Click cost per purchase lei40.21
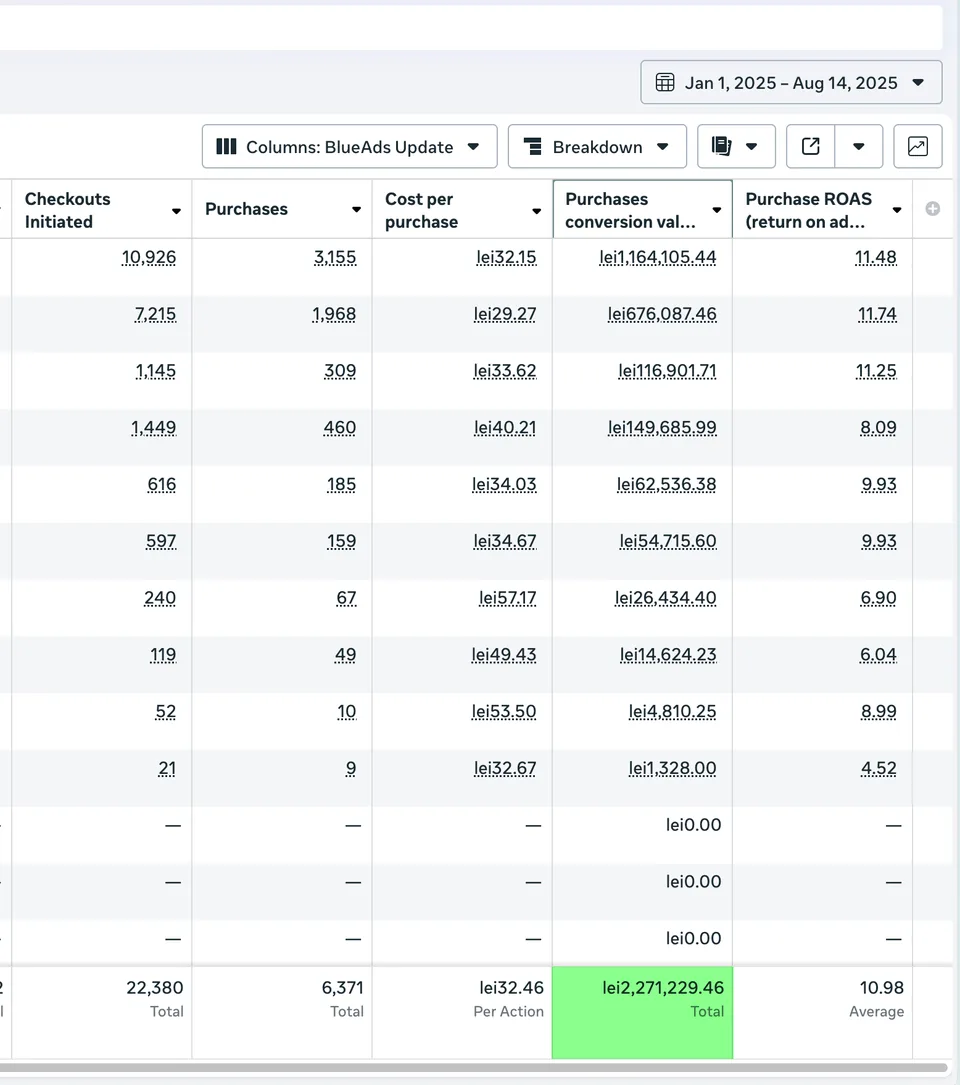This screenshot has width=960, height=1085. (505, 428)
